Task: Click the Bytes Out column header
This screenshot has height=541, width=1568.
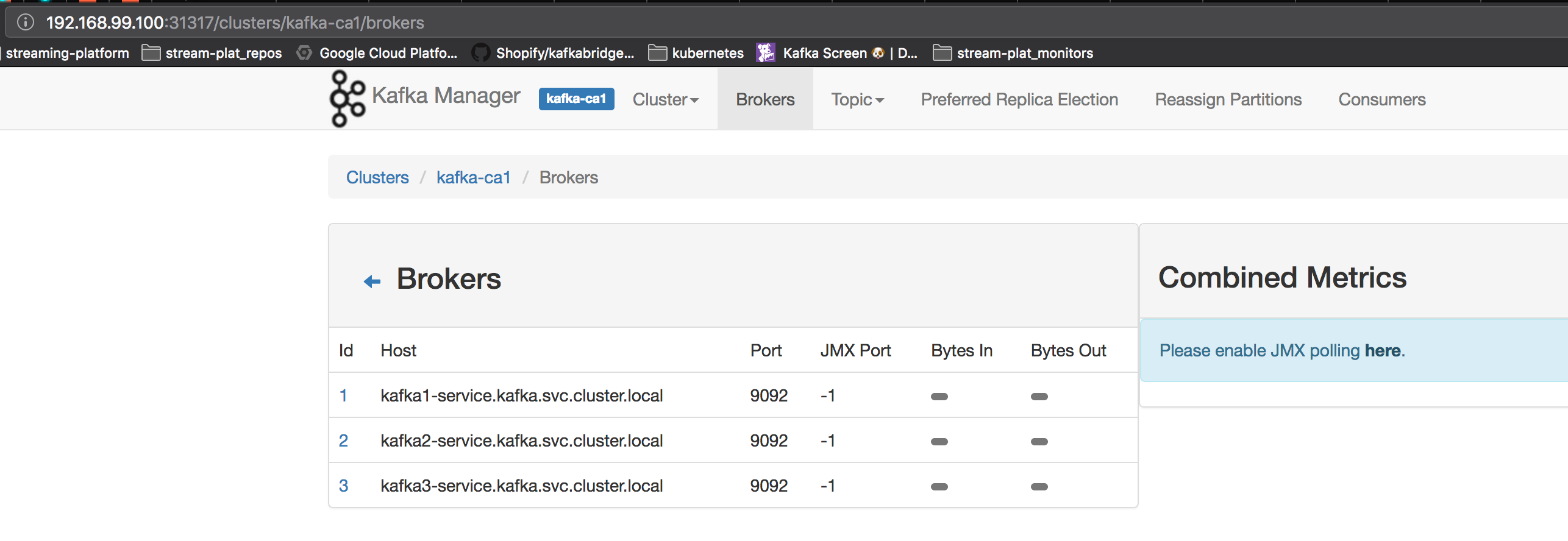Action: 1068,350
